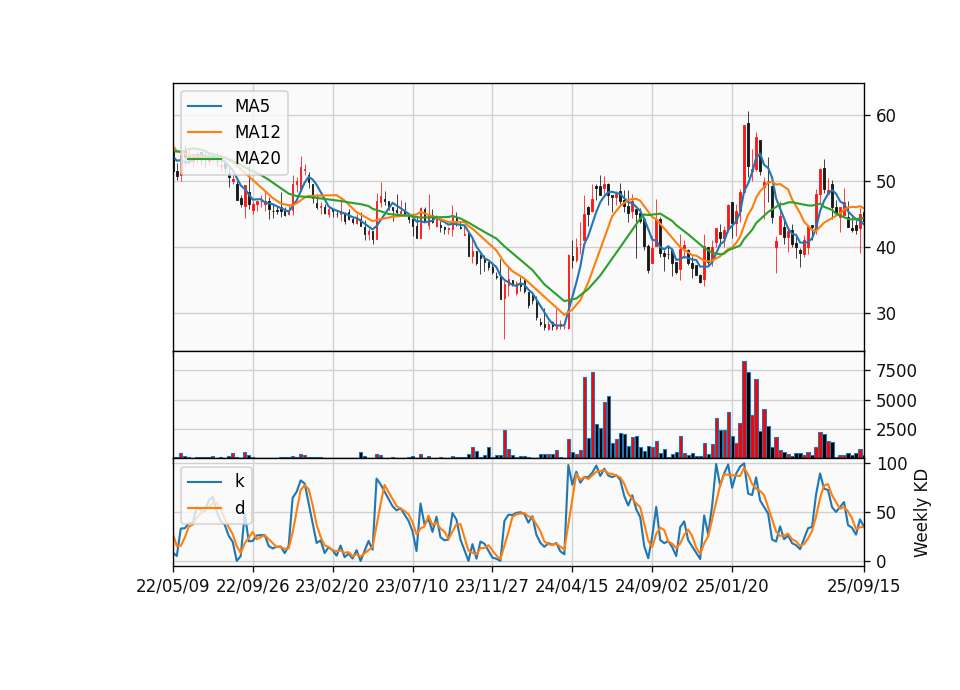Click the volume axis value 5000
Image resolution: width=960 pixels, height=690 pixels.
tap(896, 401)
